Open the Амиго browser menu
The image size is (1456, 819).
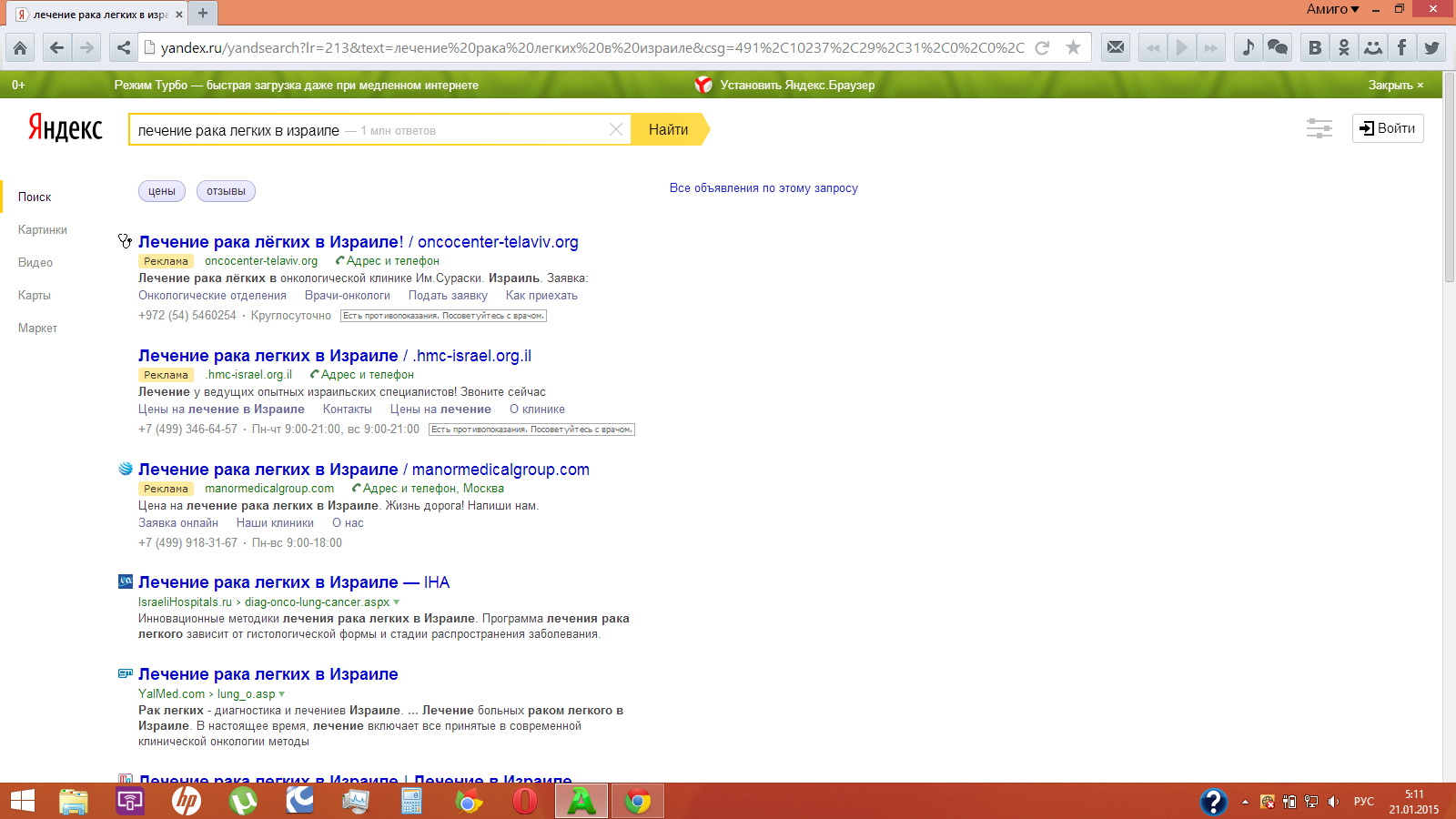pos(1332,9)
